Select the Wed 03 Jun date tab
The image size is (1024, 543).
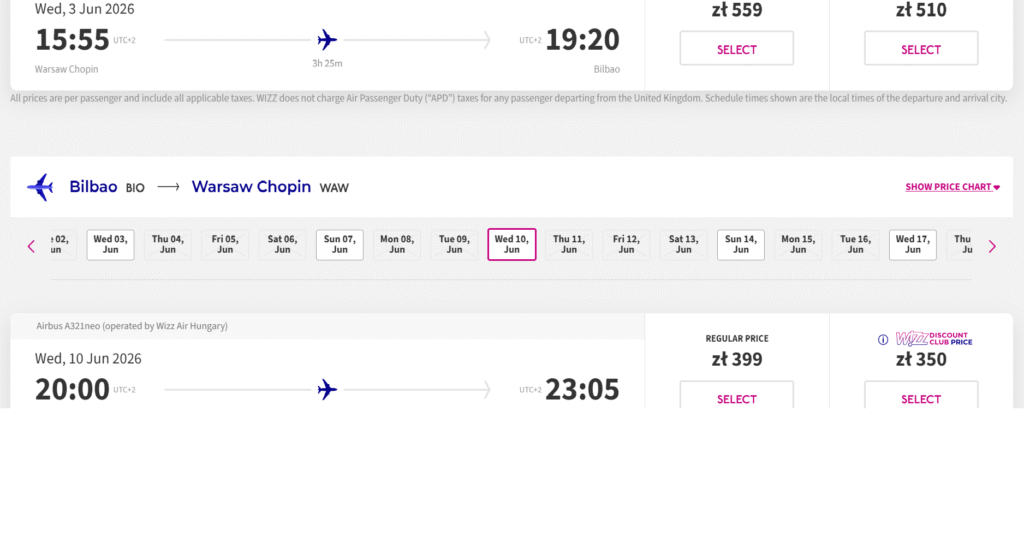click(110, 245)
